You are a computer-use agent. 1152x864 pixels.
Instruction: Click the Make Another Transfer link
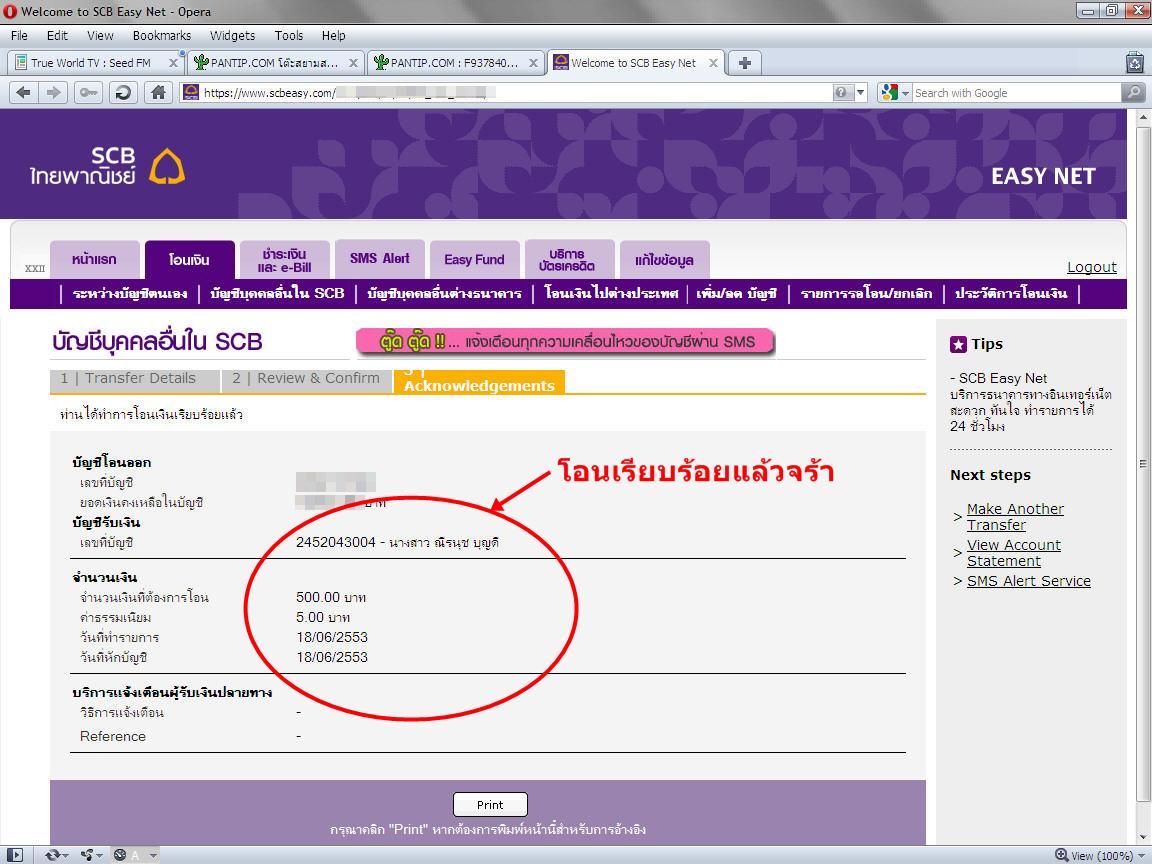tap(1015, 516)
